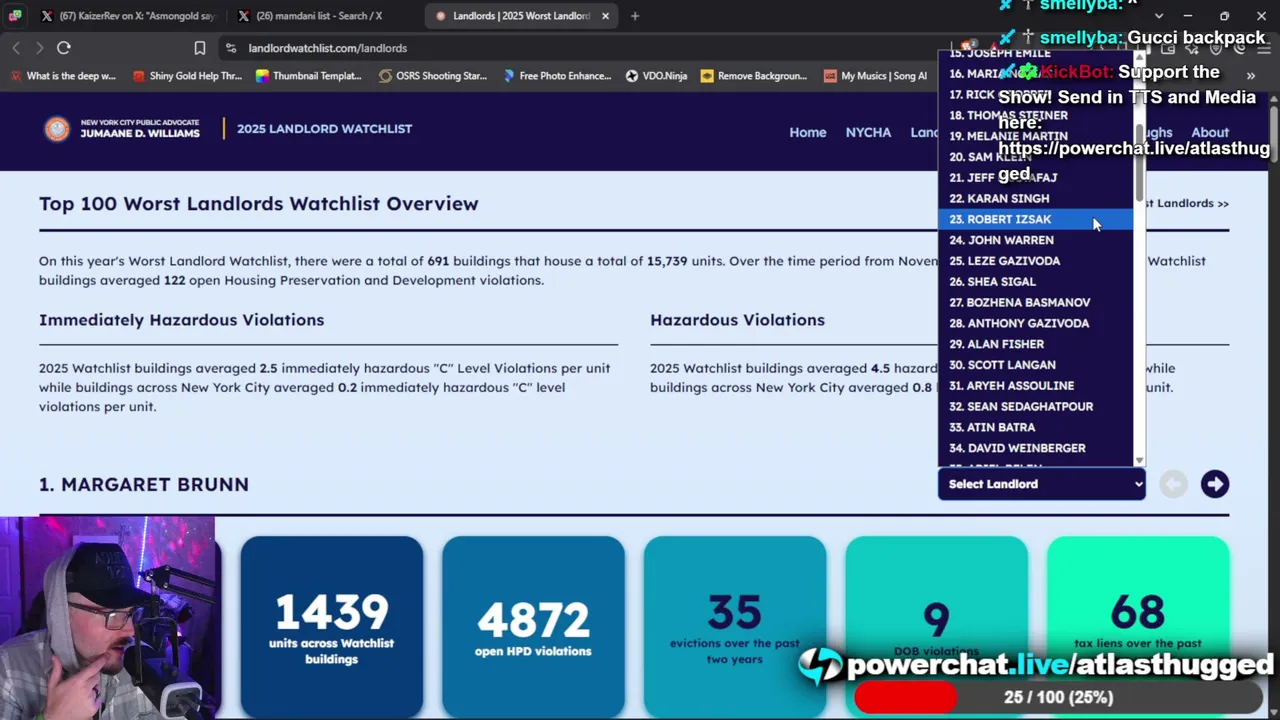Click the Top 100 Worst Landlords Watchlist Overview title
This screenshot has height=720, width=1280.
(x=259, y=204)
